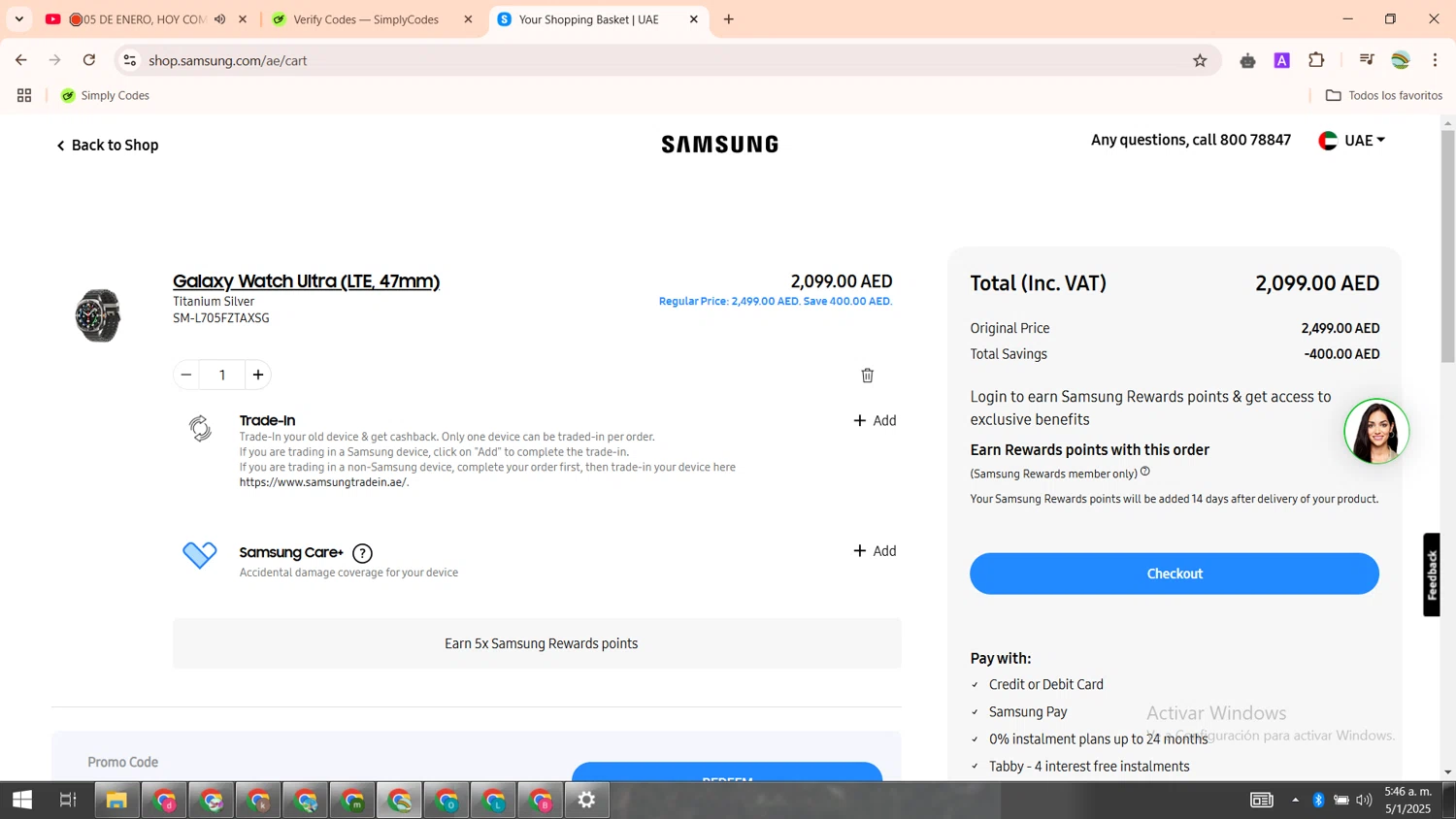Open a new browser tab
The width and height of the screenshot is (1456, 819).
[x=729, y=19]
